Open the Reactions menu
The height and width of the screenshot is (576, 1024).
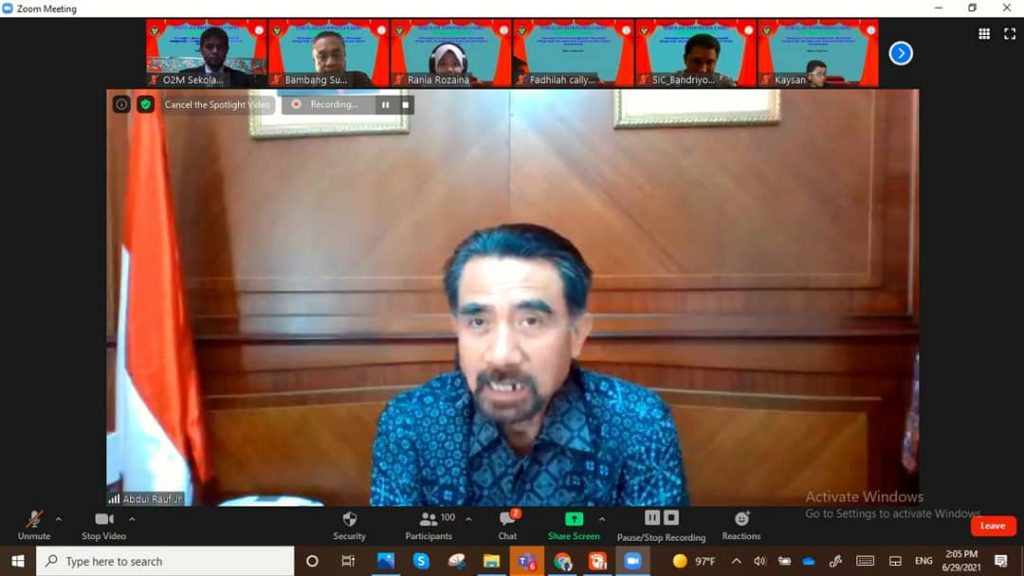pos(741,524)
